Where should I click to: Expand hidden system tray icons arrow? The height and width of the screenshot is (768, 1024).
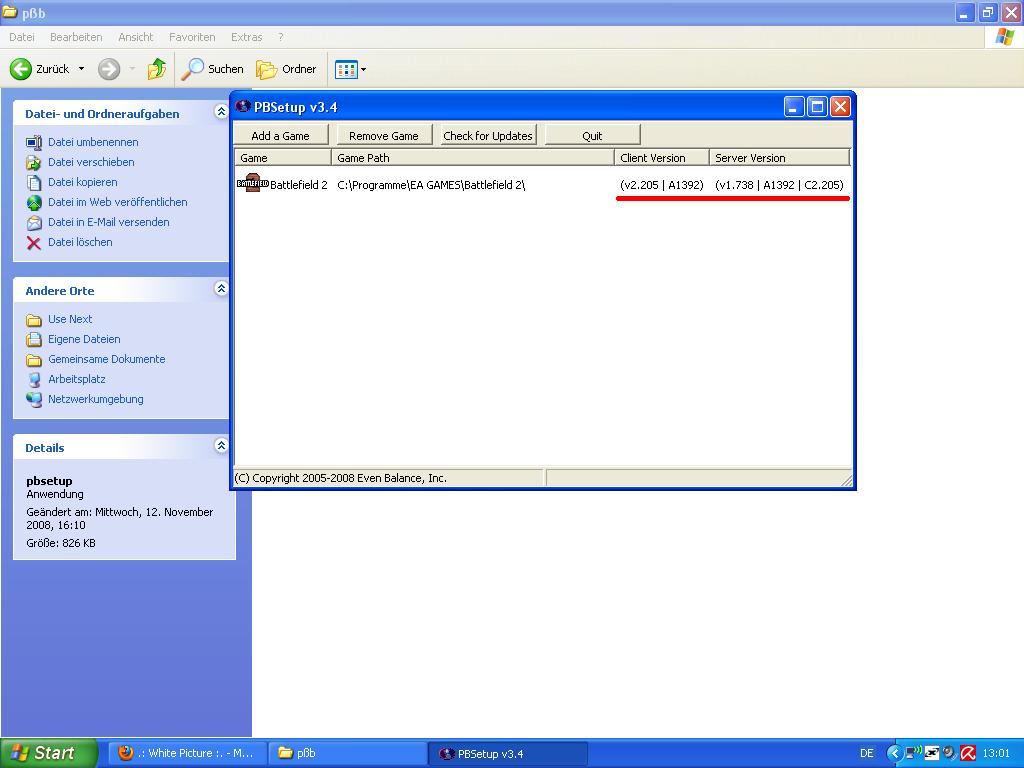point(894,753)
